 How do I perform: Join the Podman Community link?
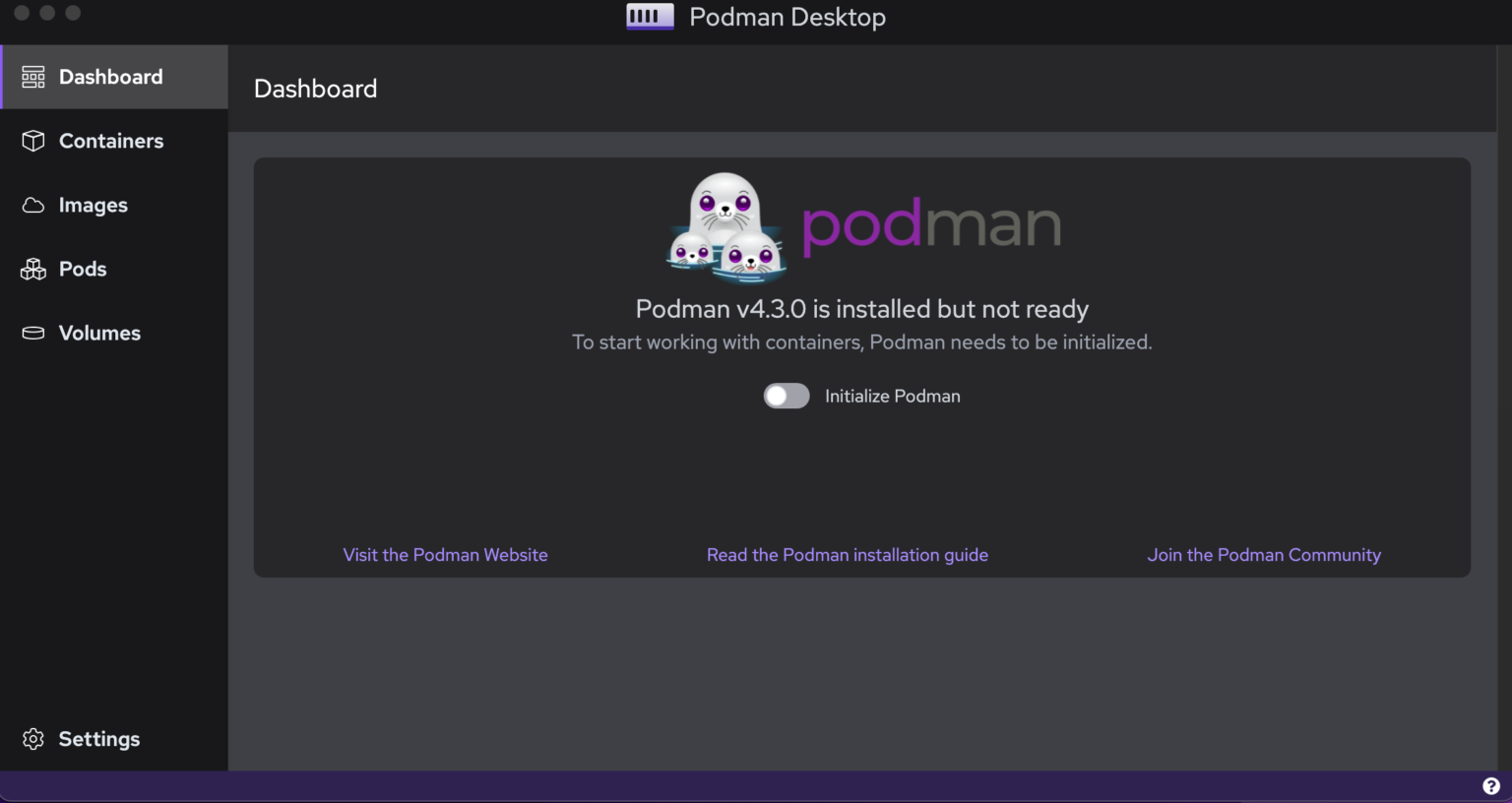pyautogui.click(x=1264, y=555)
